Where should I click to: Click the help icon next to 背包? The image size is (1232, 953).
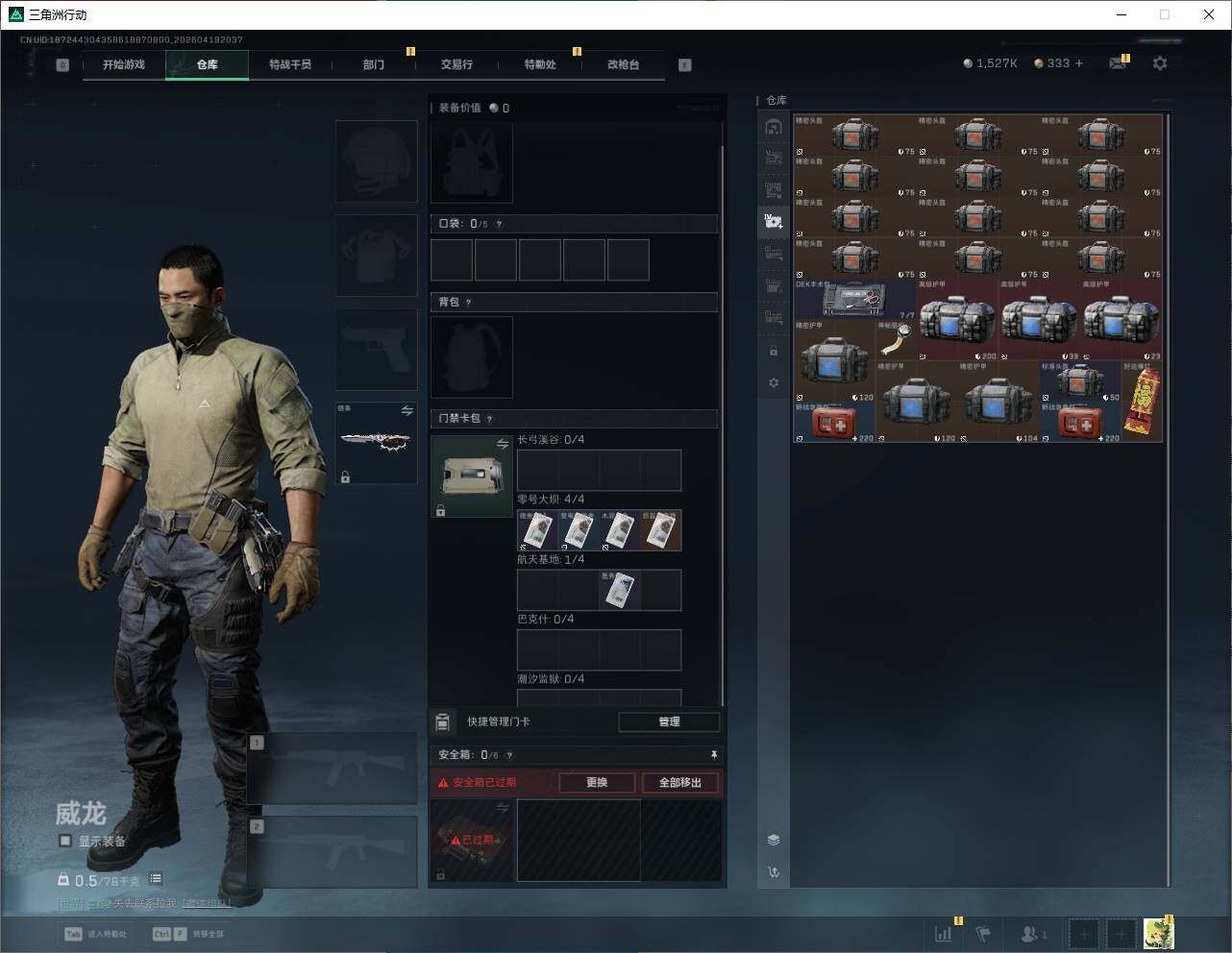(468, 302)
